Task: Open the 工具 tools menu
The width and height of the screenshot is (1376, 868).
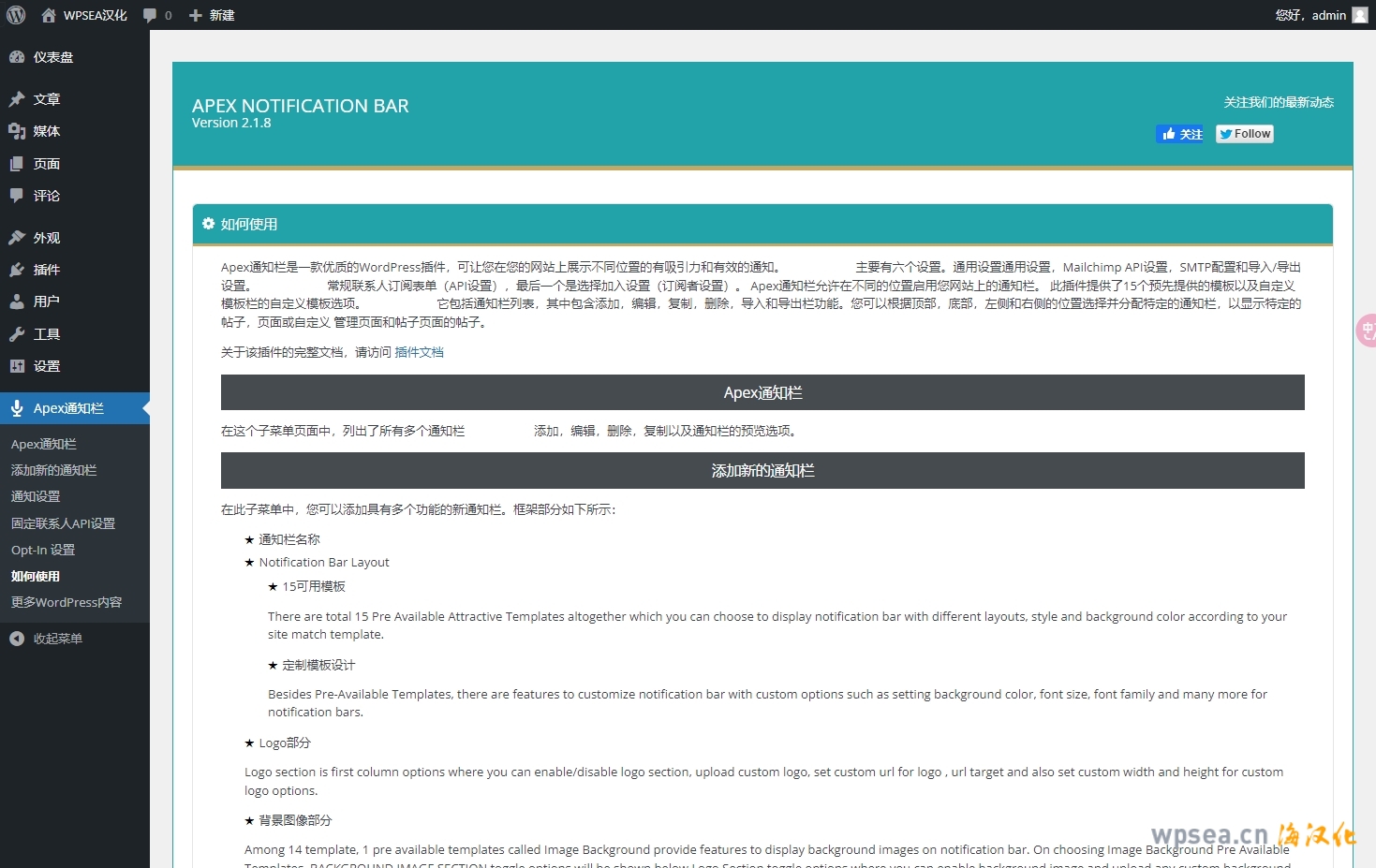Action: (x=46, y=334)
